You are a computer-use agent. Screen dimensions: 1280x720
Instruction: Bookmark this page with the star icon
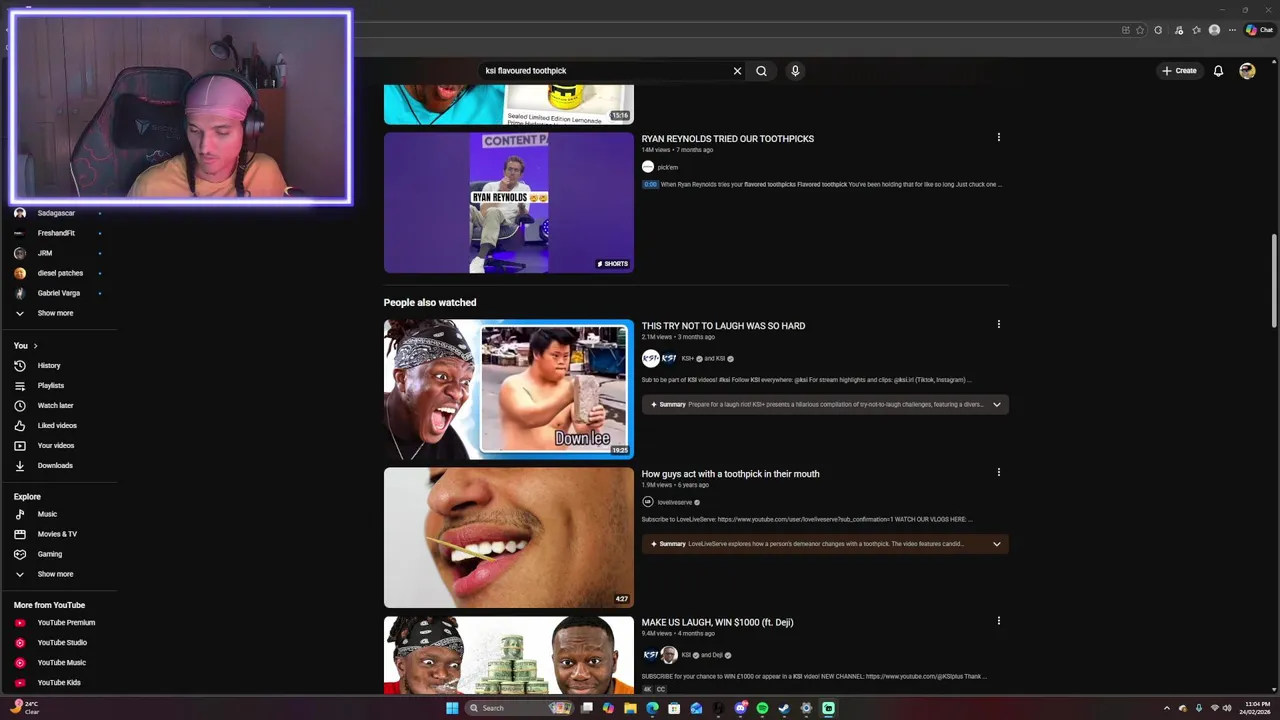pyautogui.click(x=1140, y=30)
